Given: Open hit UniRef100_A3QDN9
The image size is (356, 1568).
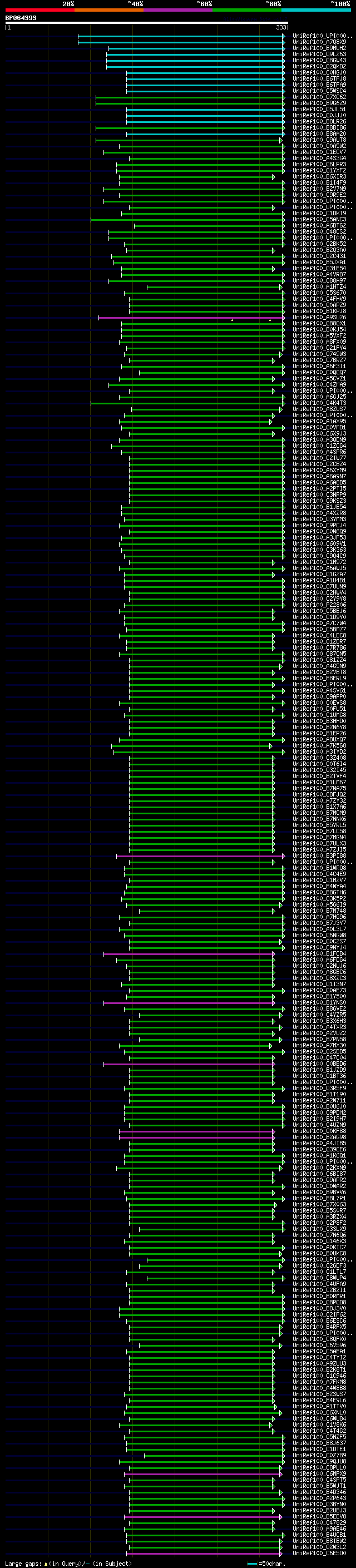Looking at the screenshot, I should (x=319, y=440).
